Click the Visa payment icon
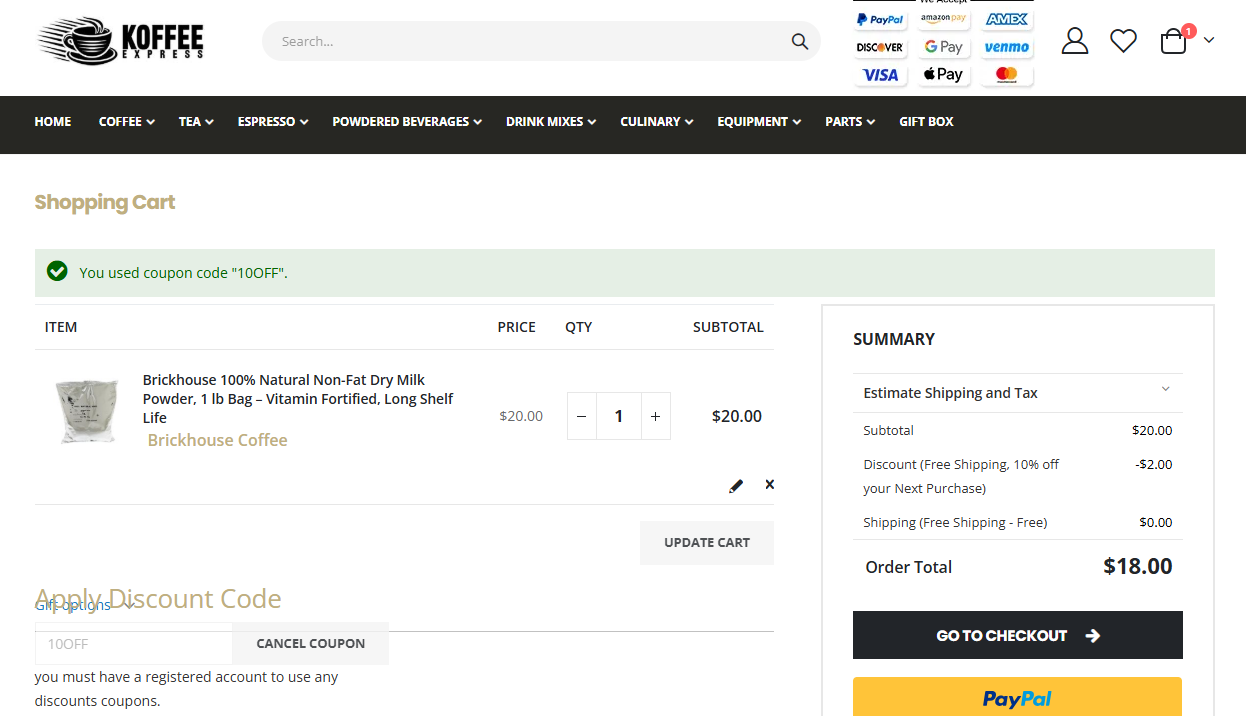 tap(879, 74)
